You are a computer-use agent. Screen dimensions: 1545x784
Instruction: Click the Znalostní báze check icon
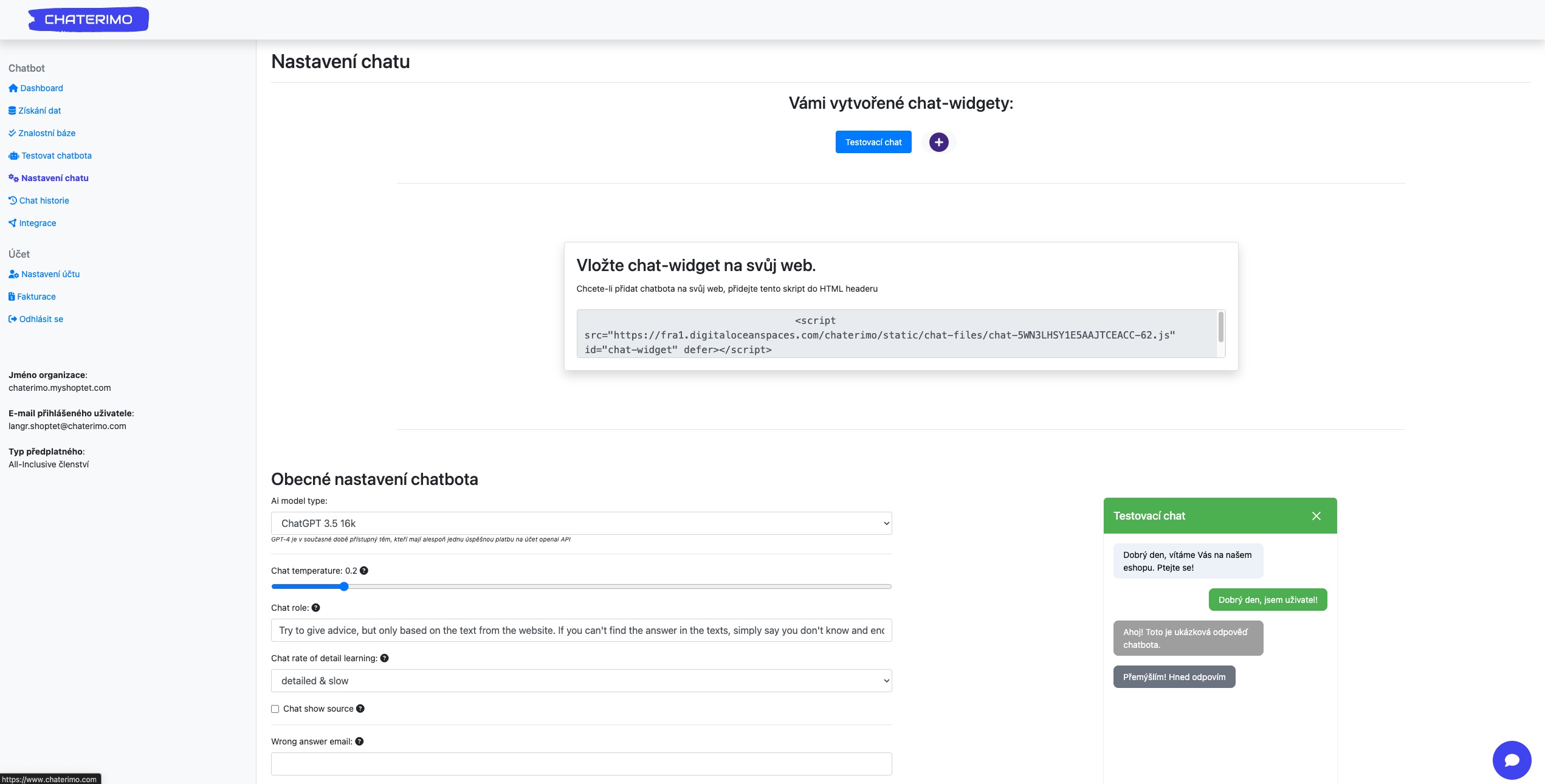12,133
